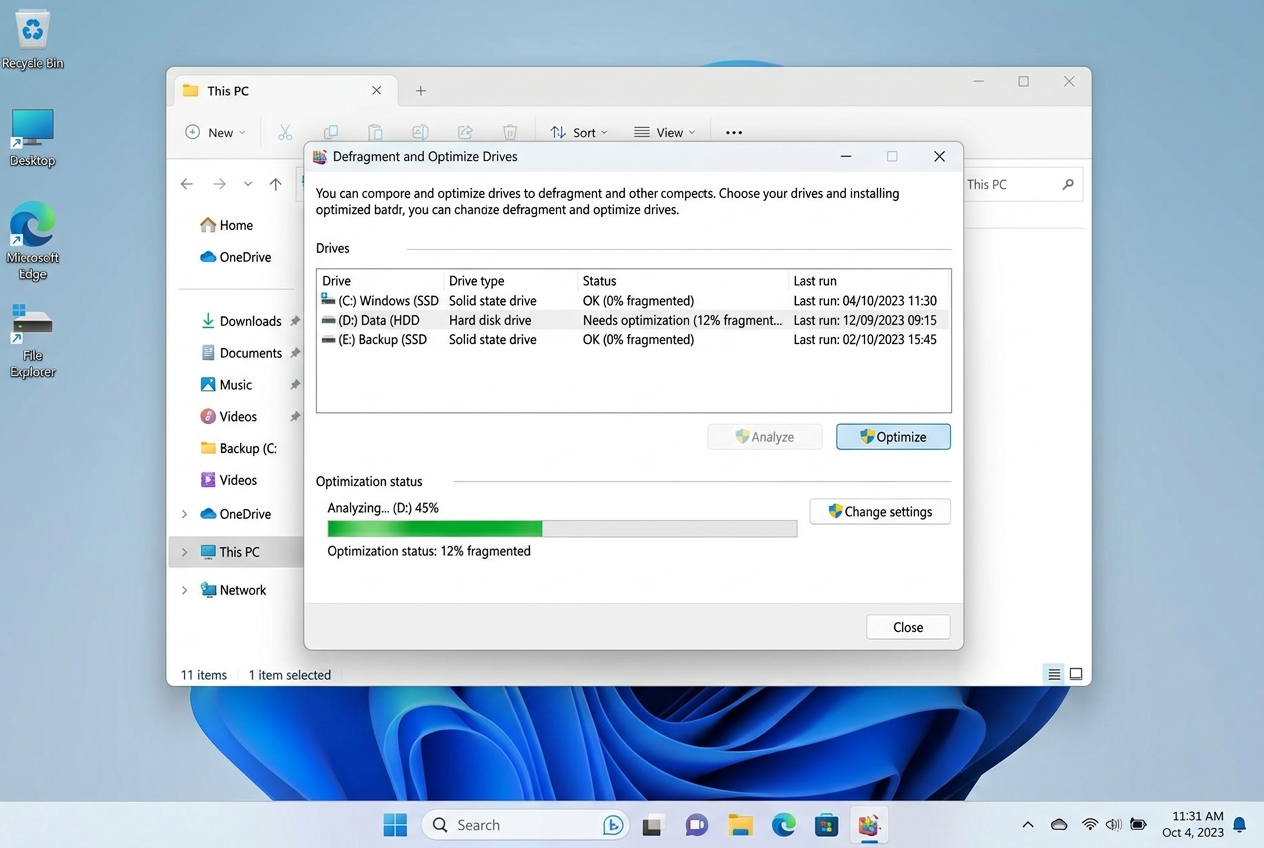Image resolution: width=1264 pixels, height=848 pixels.
Task: Open the View dropdown menu
Action: pos(665,132)
